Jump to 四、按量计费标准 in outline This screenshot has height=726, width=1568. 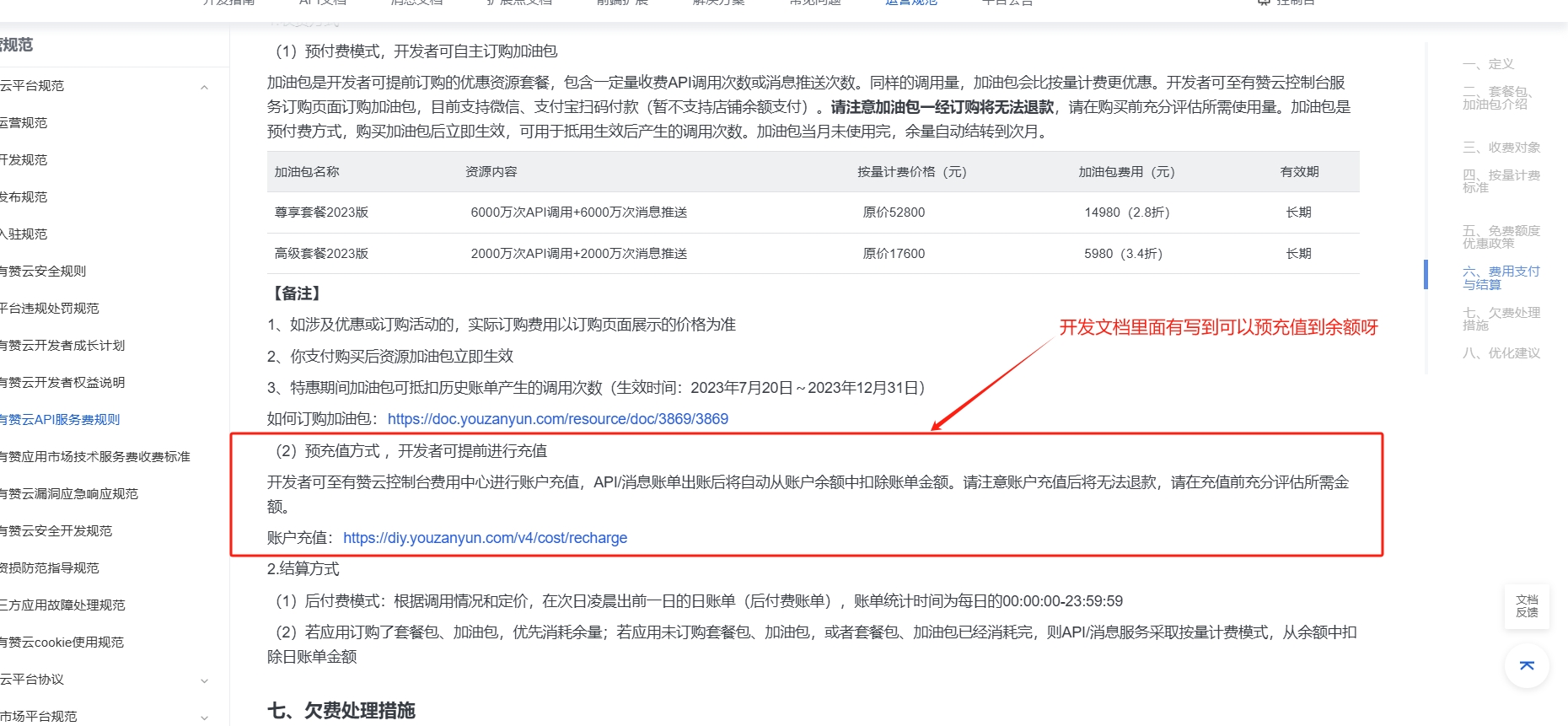[x=1501, y=181]
